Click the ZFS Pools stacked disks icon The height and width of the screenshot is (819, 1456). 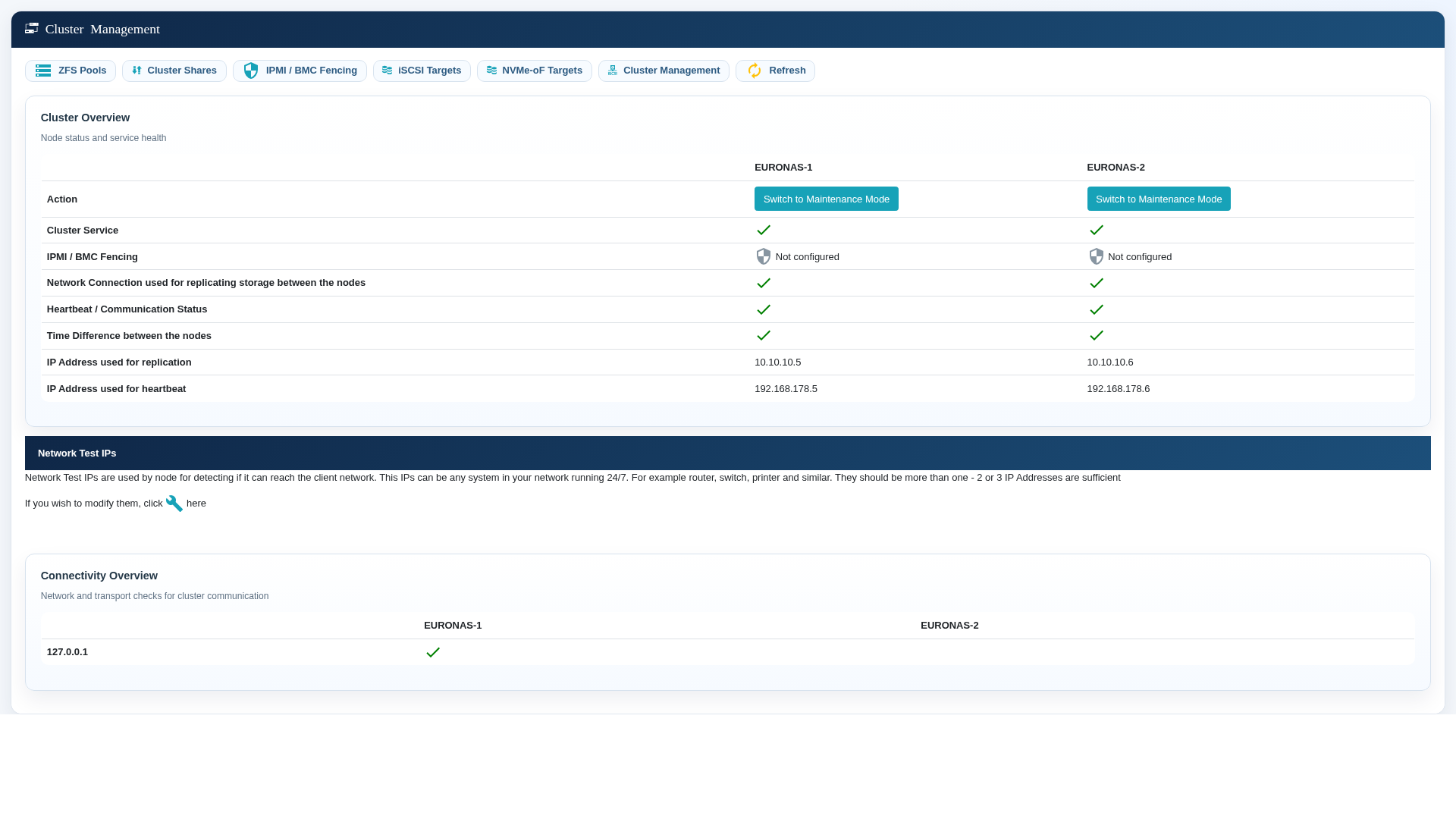coord(43,71)
